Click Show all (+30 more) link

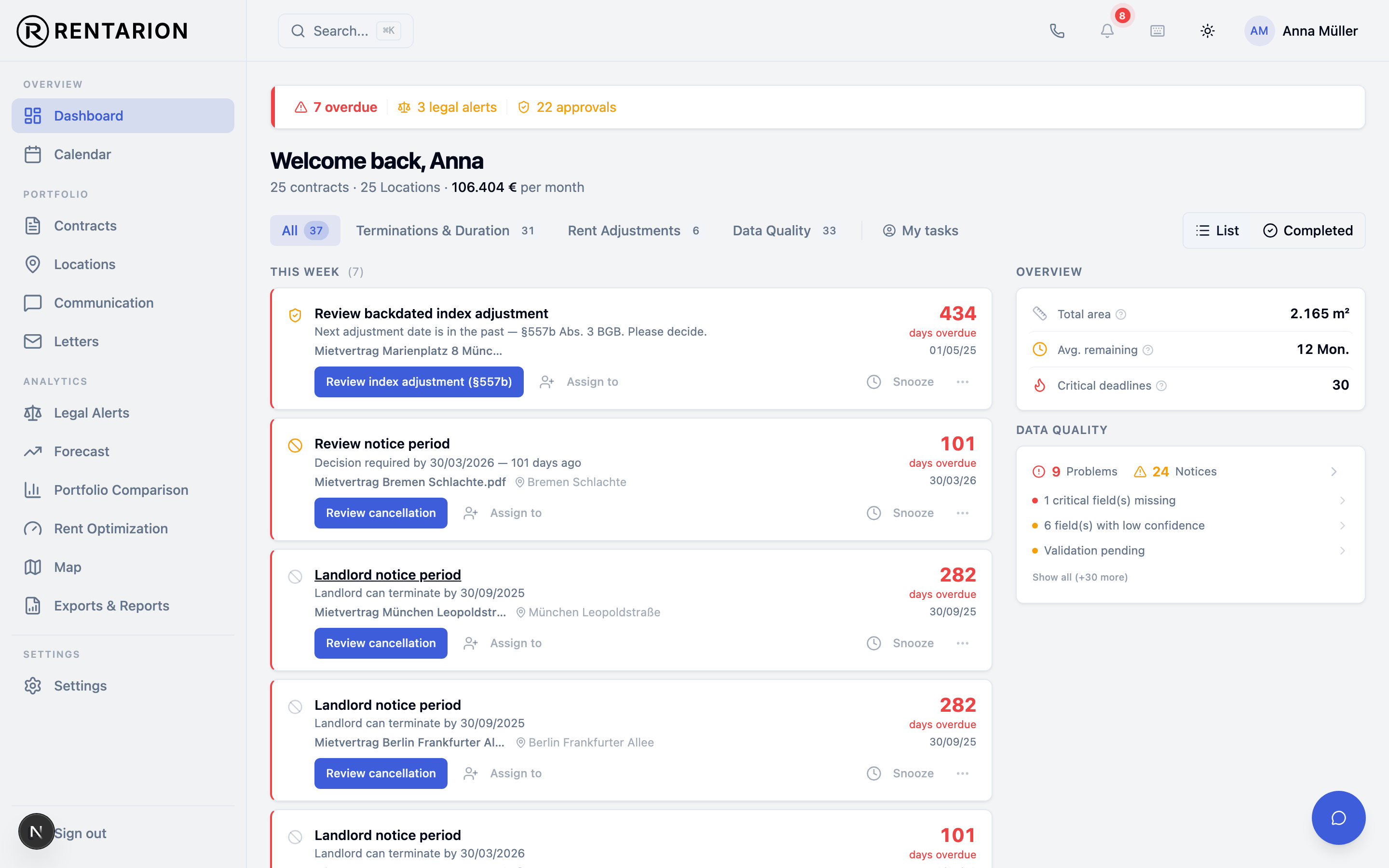[x=1080, y=577]
